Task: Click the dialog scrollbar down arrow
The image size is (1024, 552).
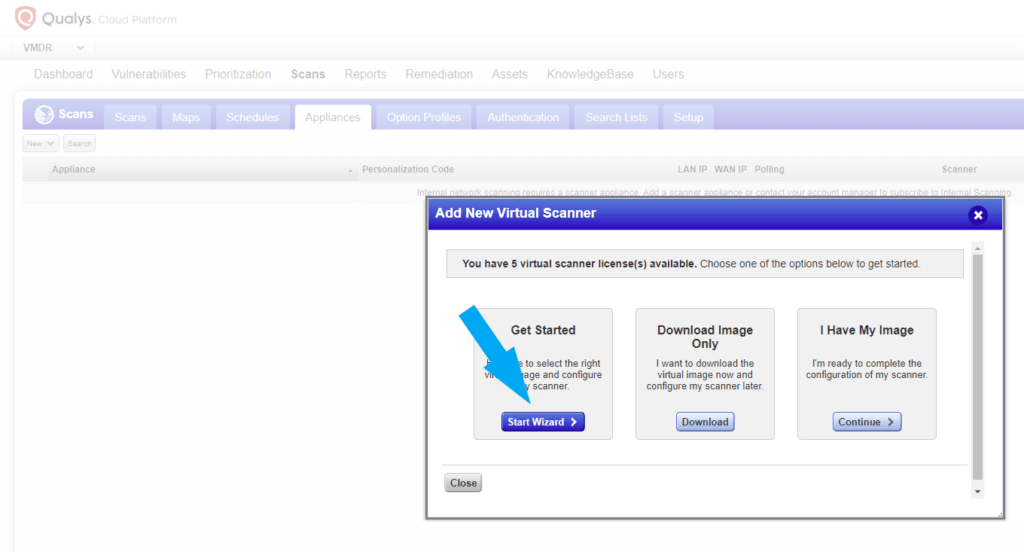Action: (978, 492)
